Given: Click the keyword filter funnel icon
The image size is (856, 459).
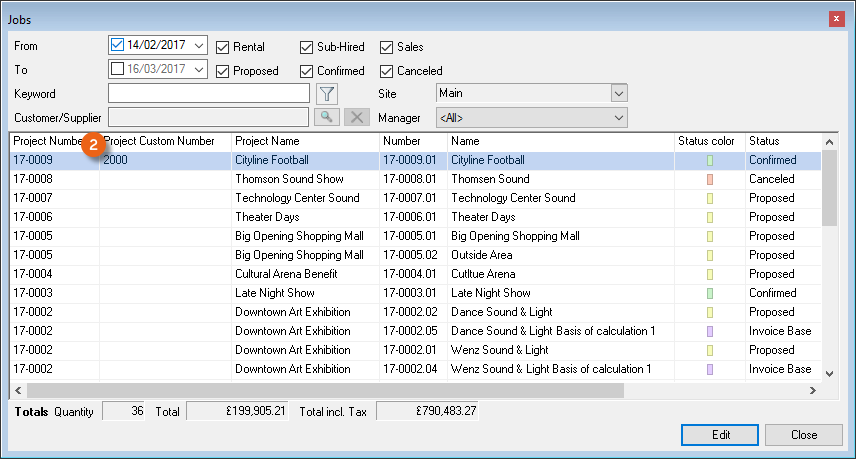Looking at the screenshot, I should [327, 94].
